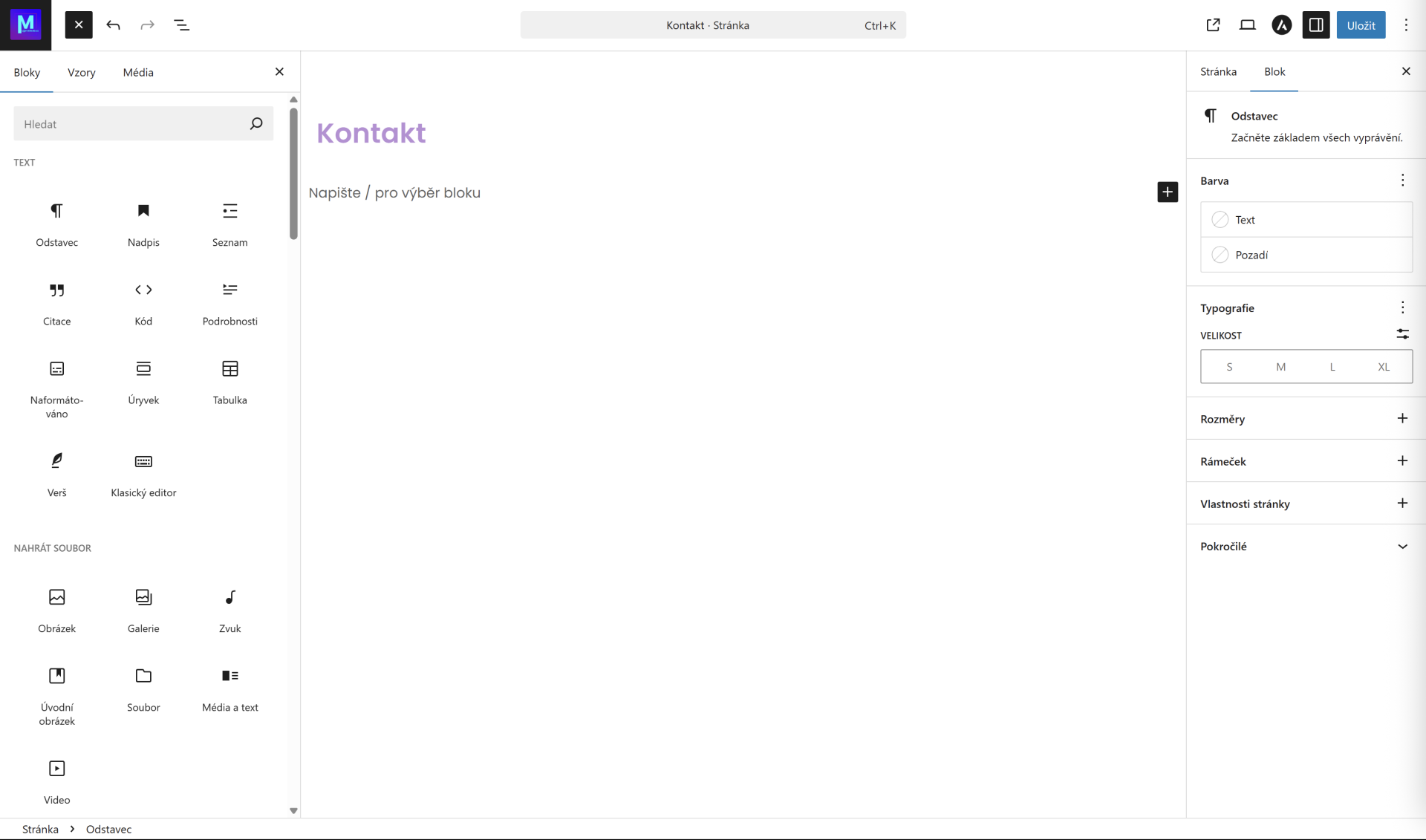Open the Astra settings icon
The width and height of the screenshot is (1426, 840).
point(1281,25)
